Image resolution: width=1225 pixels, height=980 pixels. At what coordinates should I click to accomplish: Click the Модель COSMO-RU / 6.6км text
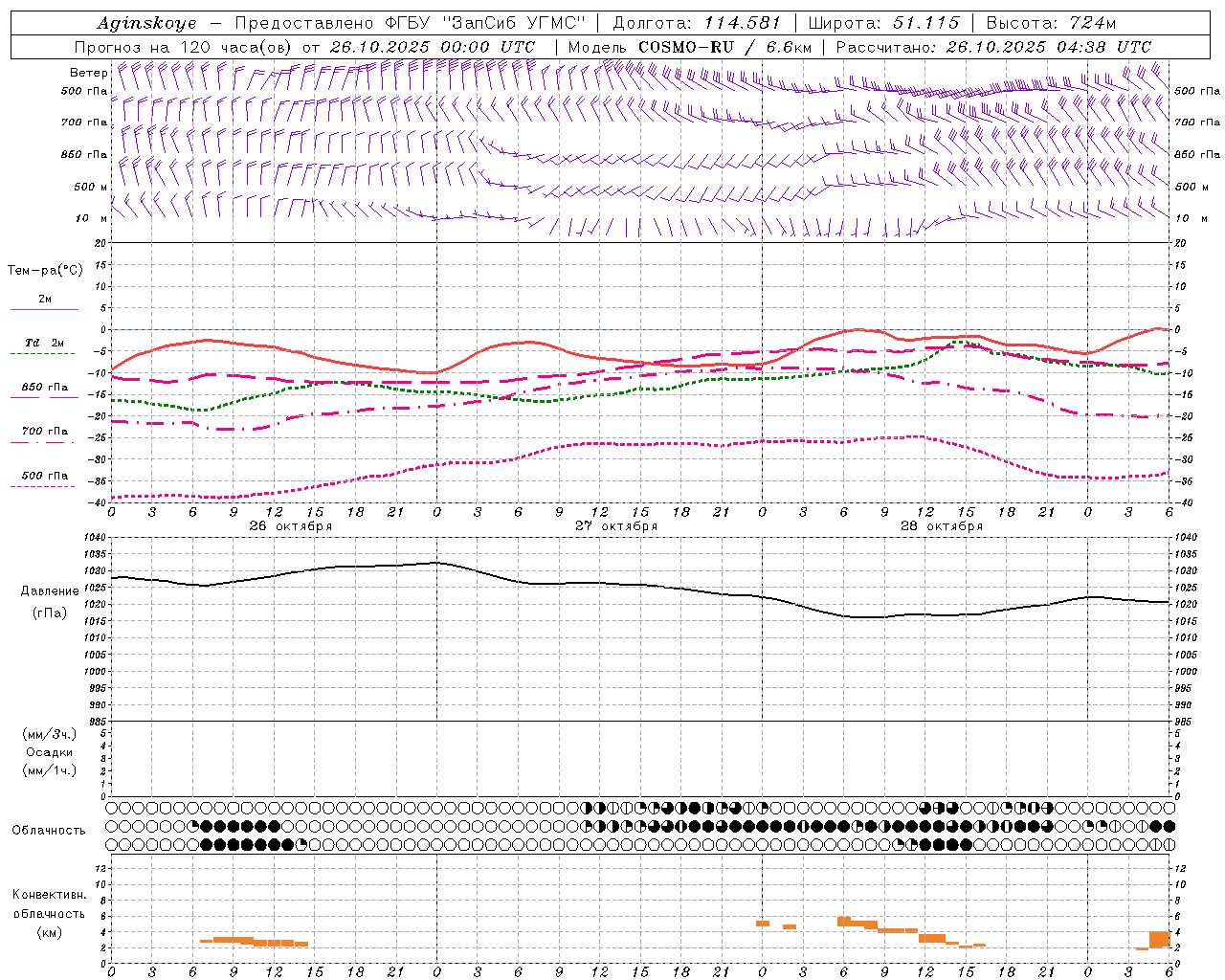(689, 47)
